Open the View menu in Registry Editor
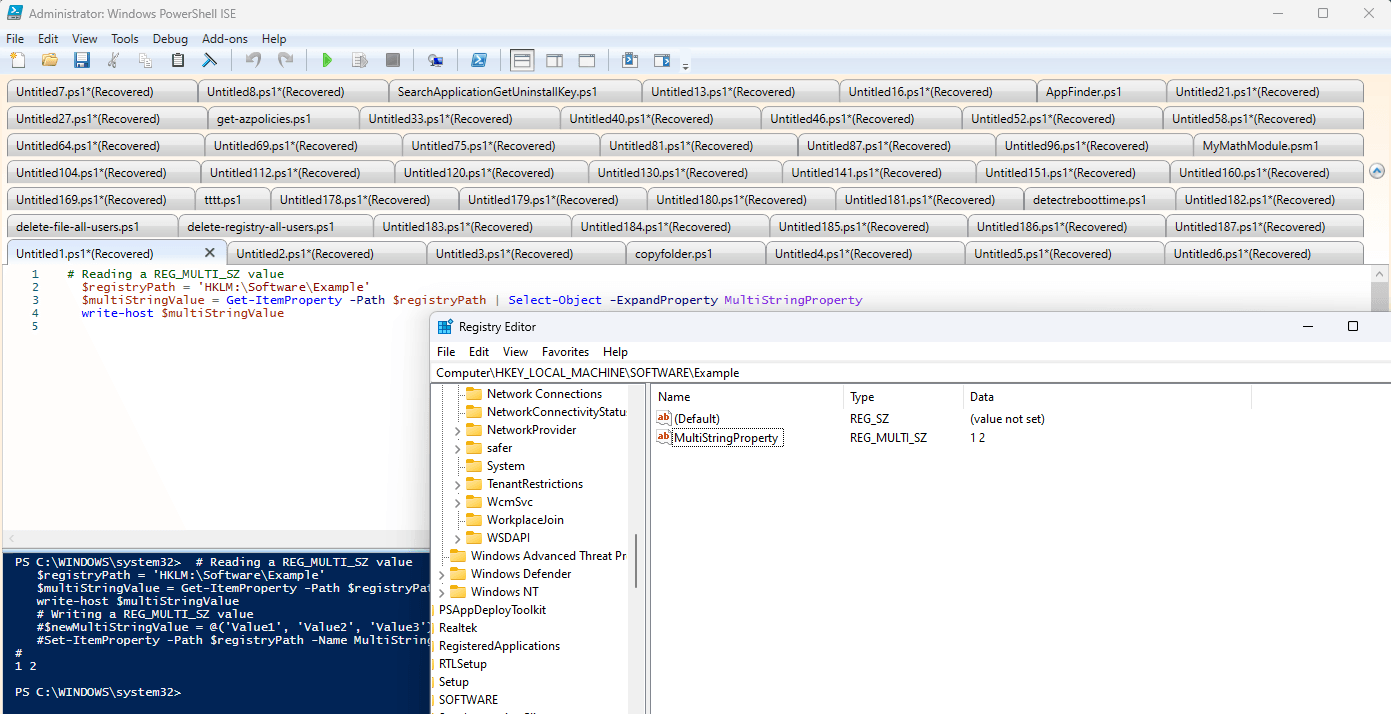Viewport: 1391px width, 714px height. [x=516, y=352]
